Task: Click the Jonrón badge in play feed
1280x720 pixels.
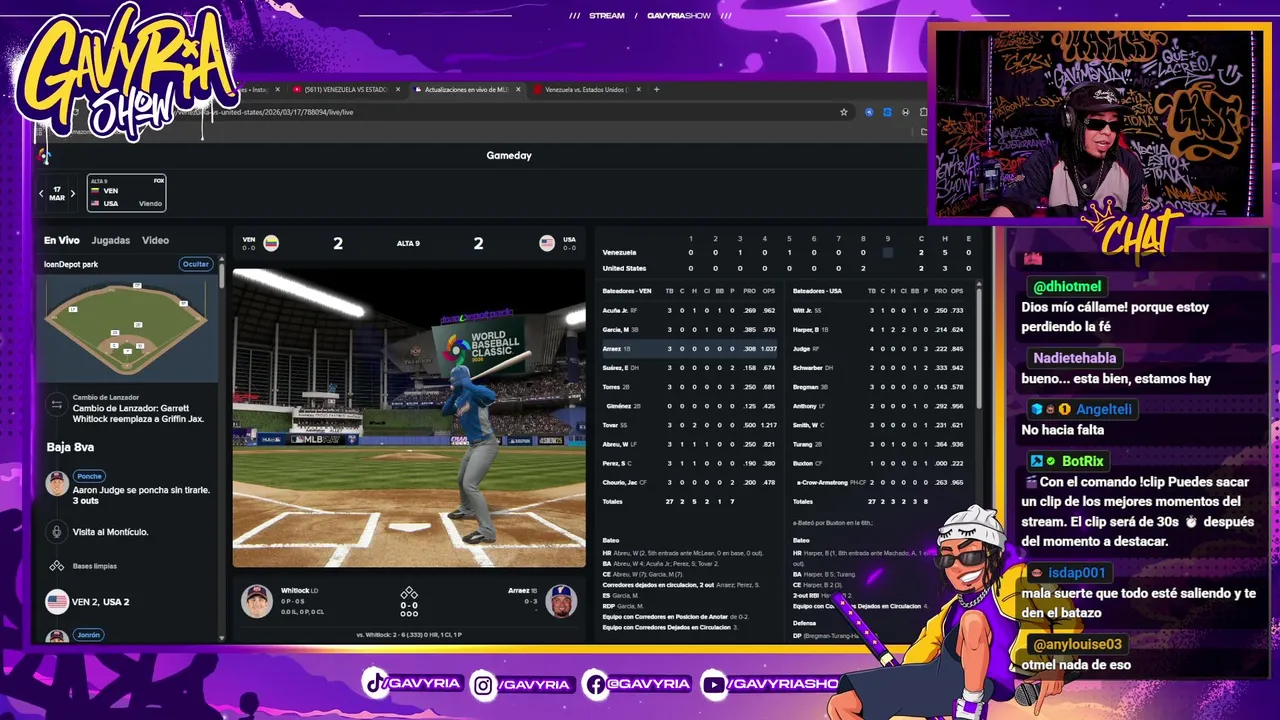Action: 89,635
